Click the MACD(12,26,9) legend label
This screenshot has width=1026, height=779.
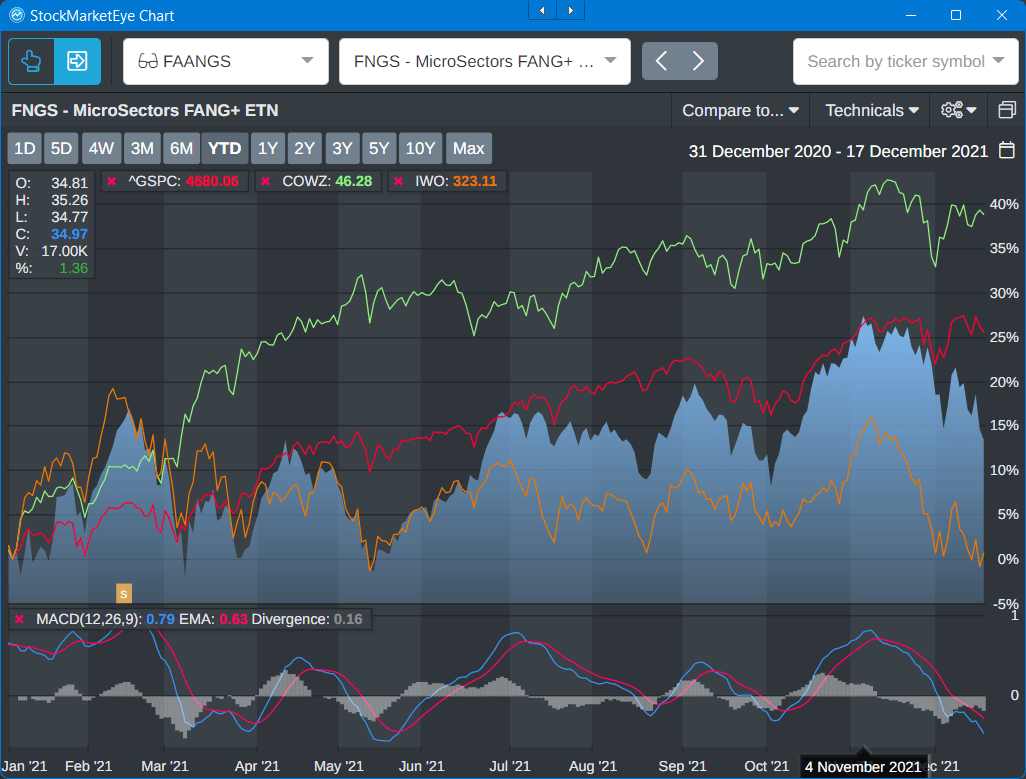[88, 619]
